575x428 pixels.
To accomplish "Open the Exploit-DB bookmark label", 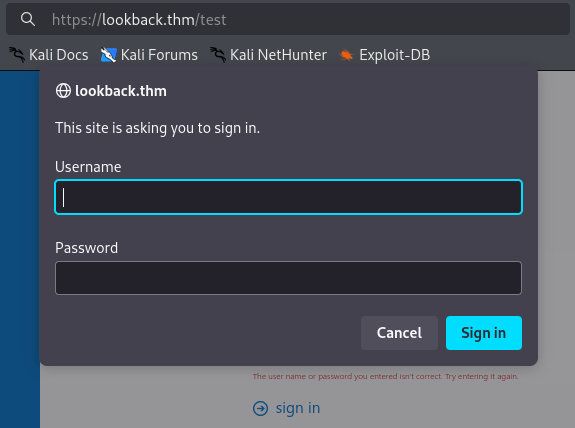I will point(395,55).
